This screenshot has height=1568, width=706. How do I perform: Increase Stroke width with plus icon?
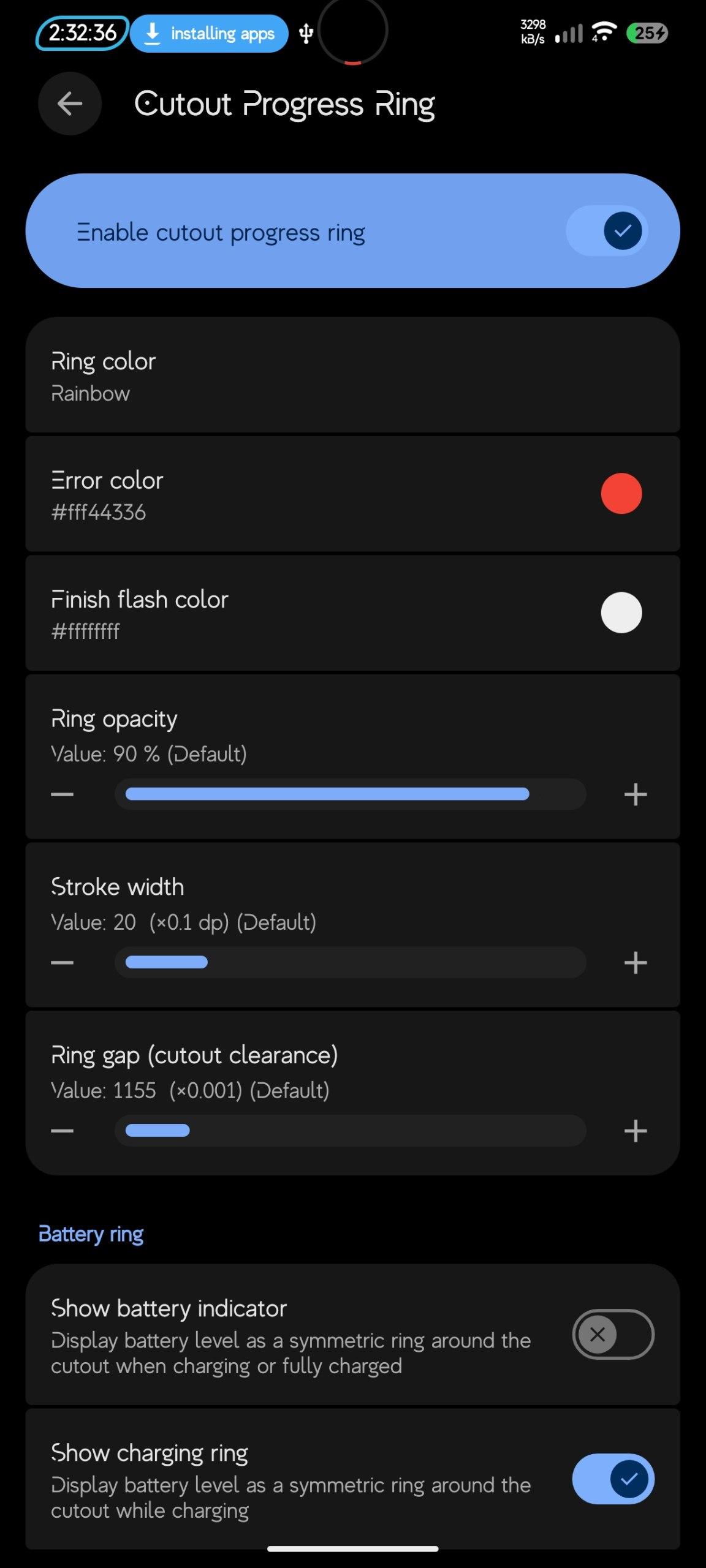636,963
